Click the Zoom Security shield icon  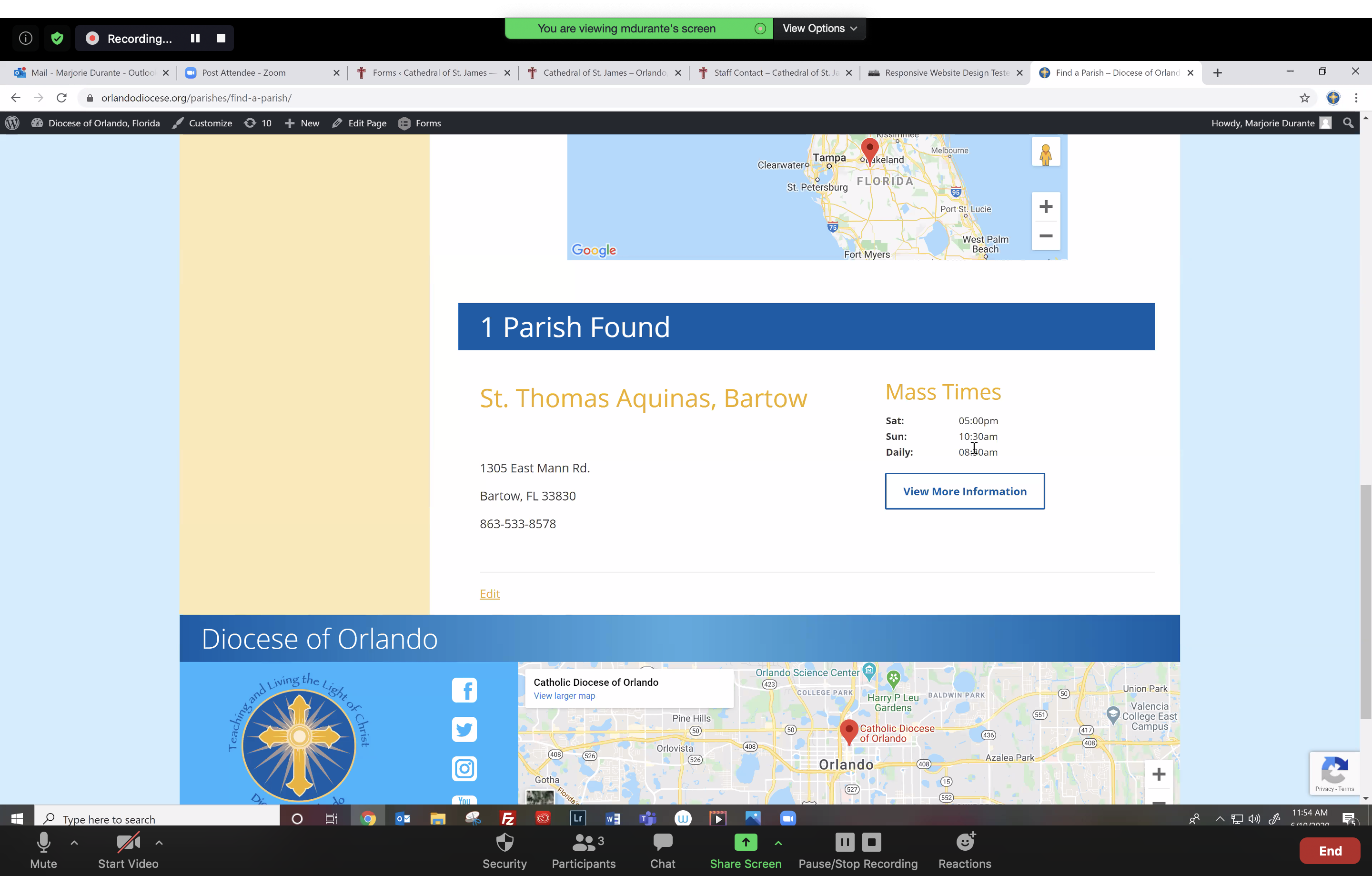504,842
